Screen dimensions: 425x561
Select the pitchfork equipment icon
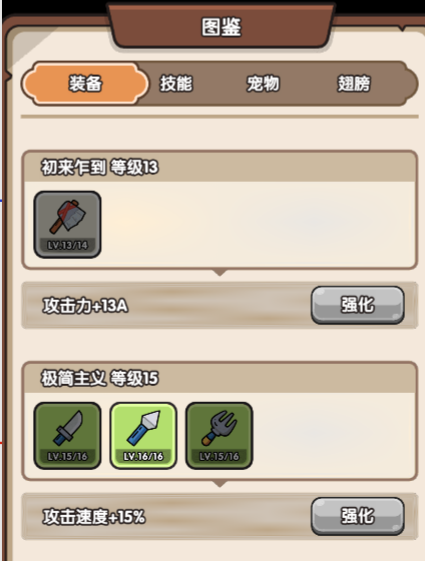point(219,435)
